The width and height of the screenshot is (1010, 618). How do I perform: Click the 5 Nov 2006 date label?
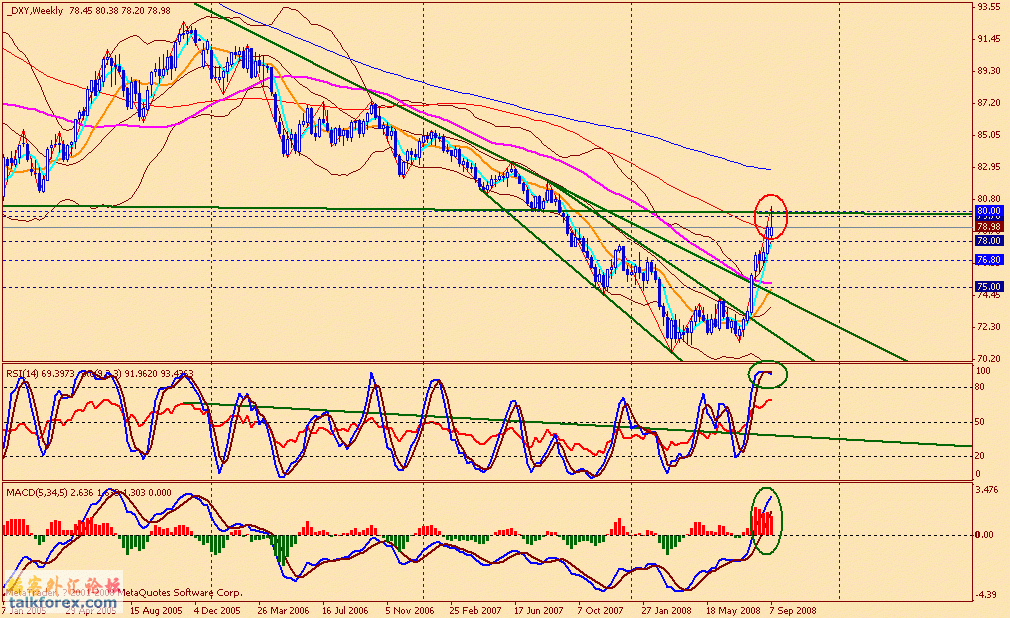pyautogui.click(x=410, y=610)
